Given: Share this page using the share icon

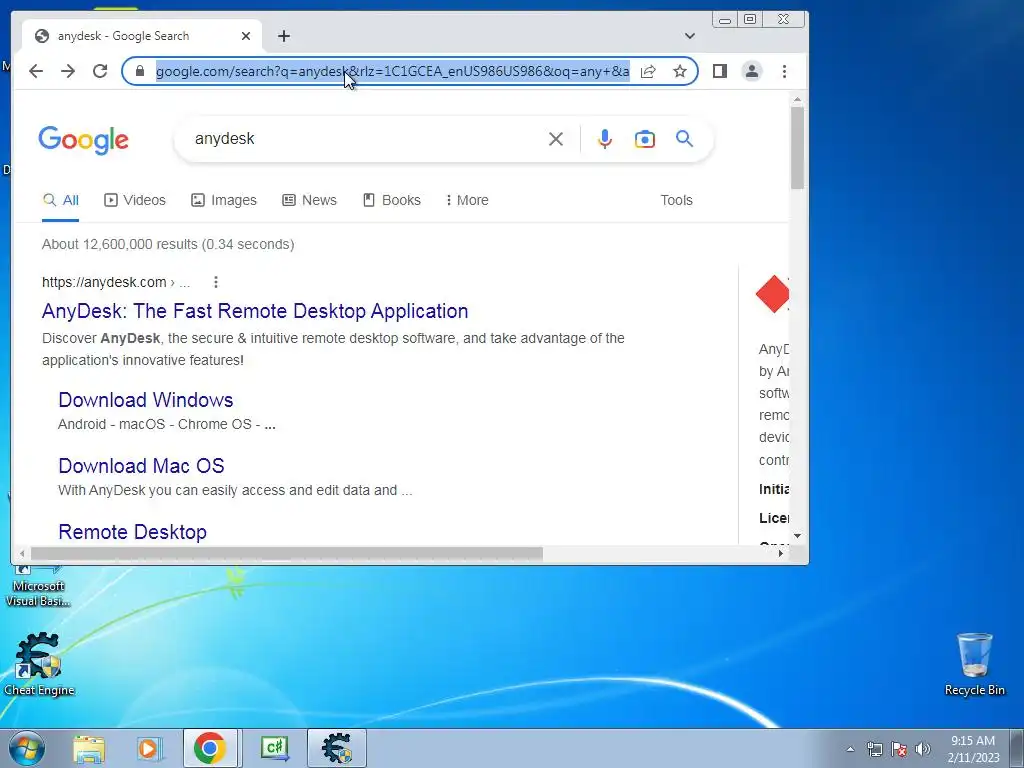Looking at the screenshot, I should coord(648,71).
